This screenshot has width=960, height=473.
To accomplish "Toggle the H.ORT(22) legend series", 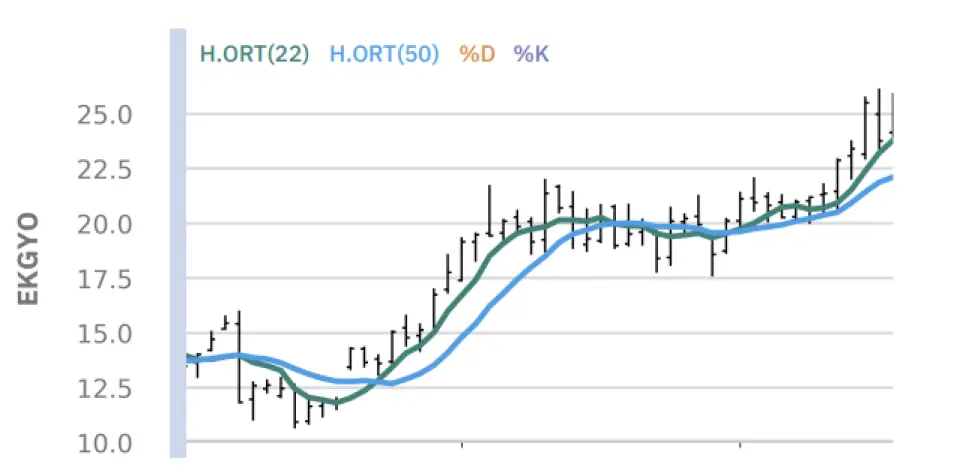I will (x=254, y=54).
